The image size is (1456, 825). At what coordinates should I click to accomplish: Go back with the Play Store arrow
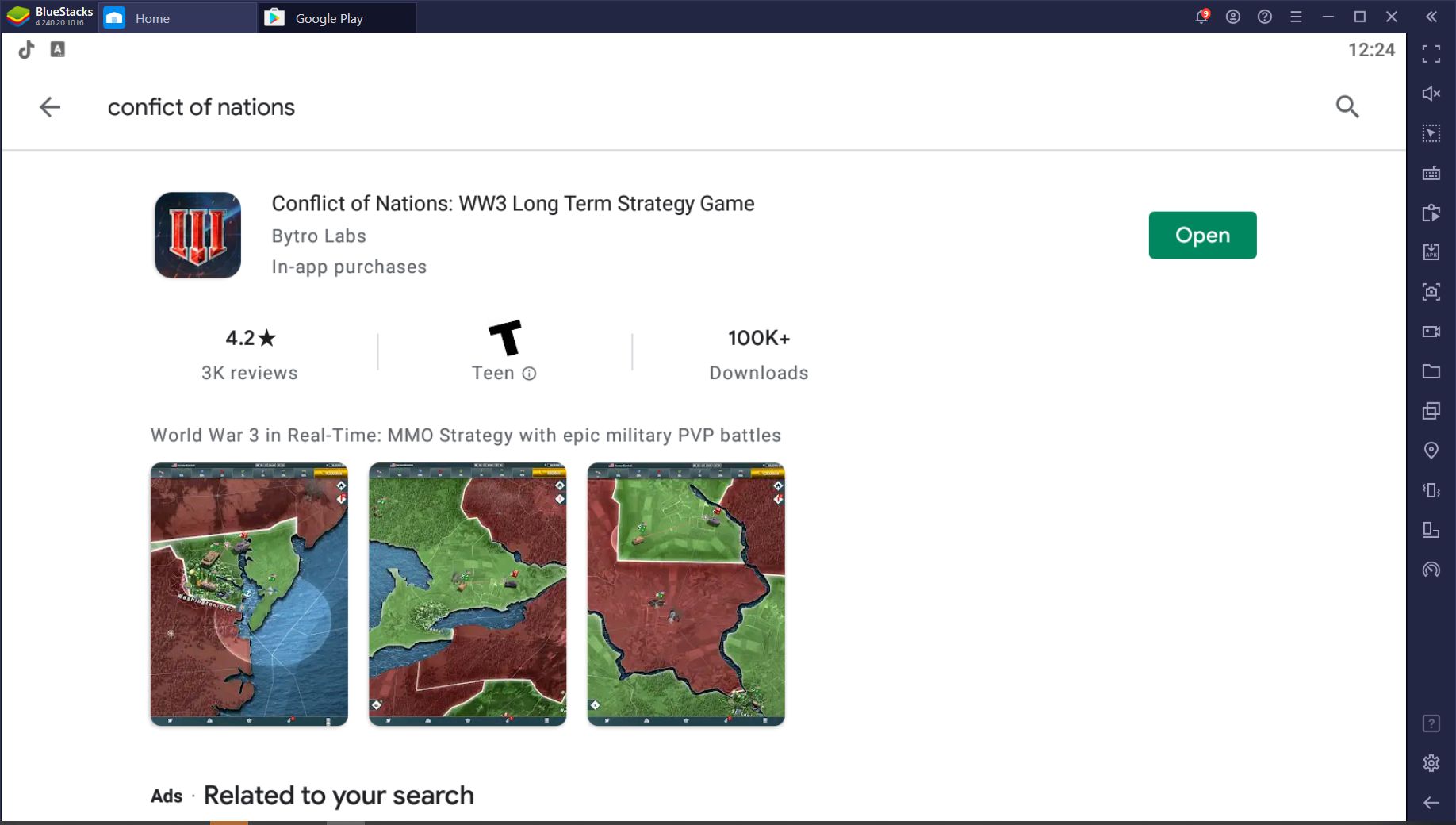[50, 107]
